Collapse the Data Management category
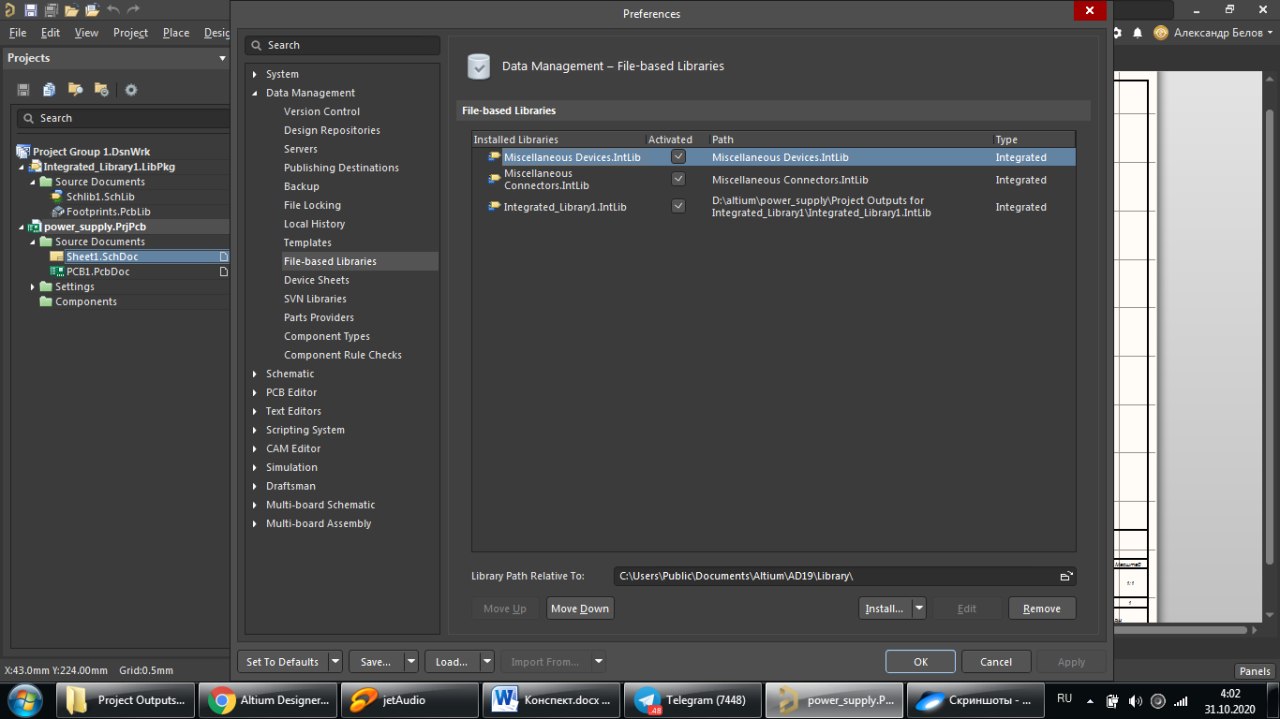The height and width of the screenshot is (719, 1280). click(255, 93)
